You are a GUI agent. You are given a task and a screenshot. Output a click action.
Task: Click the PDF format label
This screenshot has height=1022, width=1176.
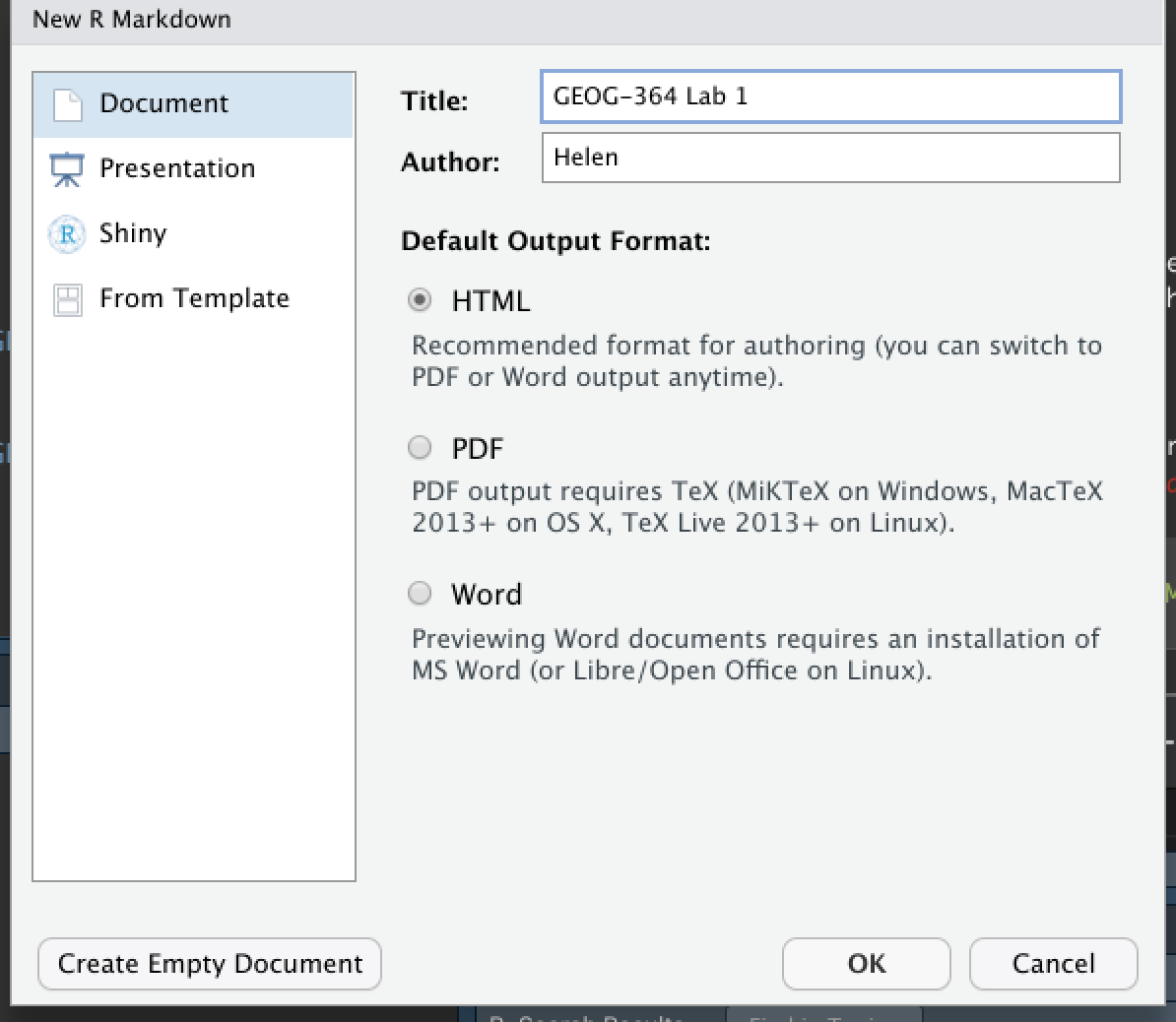[x=477, y=449]
